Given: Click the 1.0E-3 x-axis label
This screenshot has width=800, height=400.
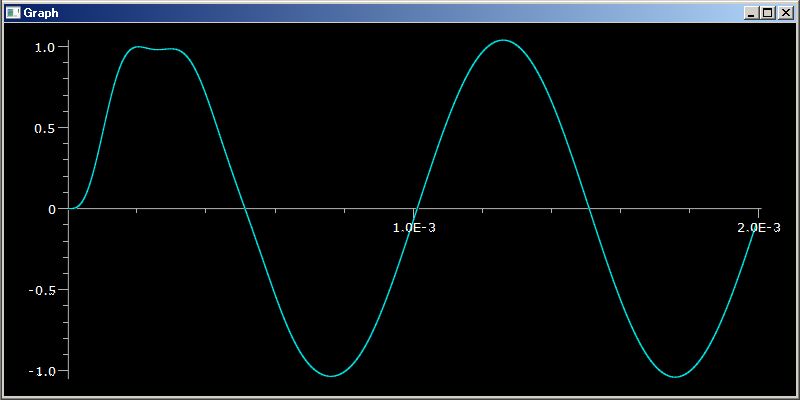Looking at the screenshot, I should 414,228.
